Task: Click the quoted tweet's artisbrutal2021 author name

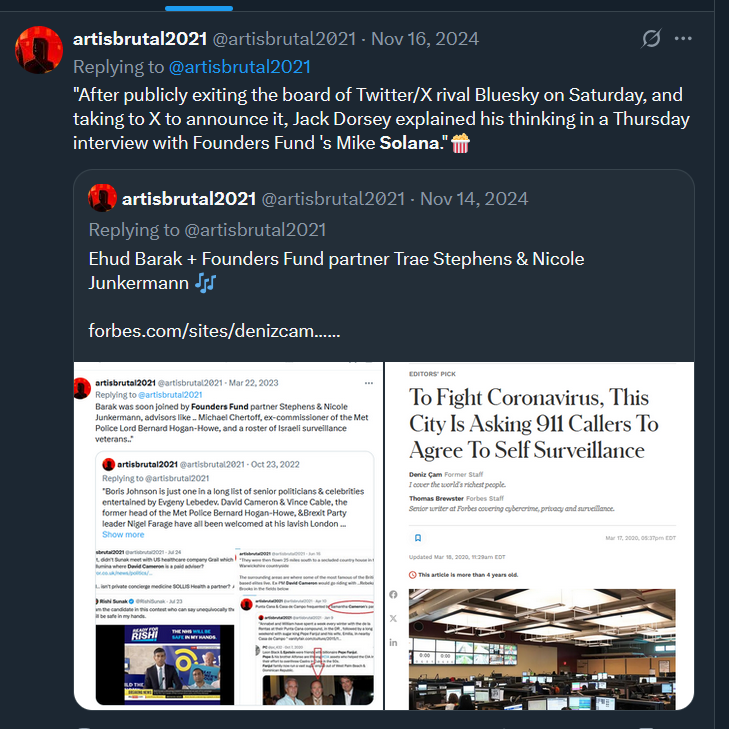Action: tap(189, 199)
